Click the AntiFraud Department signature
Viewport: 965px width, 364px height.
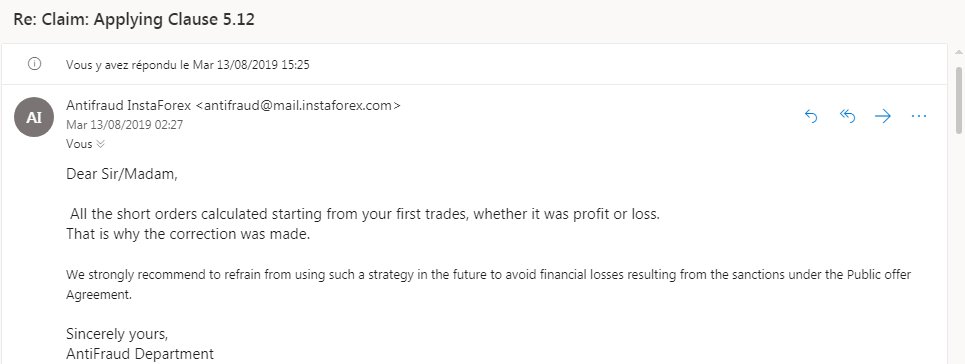pyautogui.click(x=140, y=354)
